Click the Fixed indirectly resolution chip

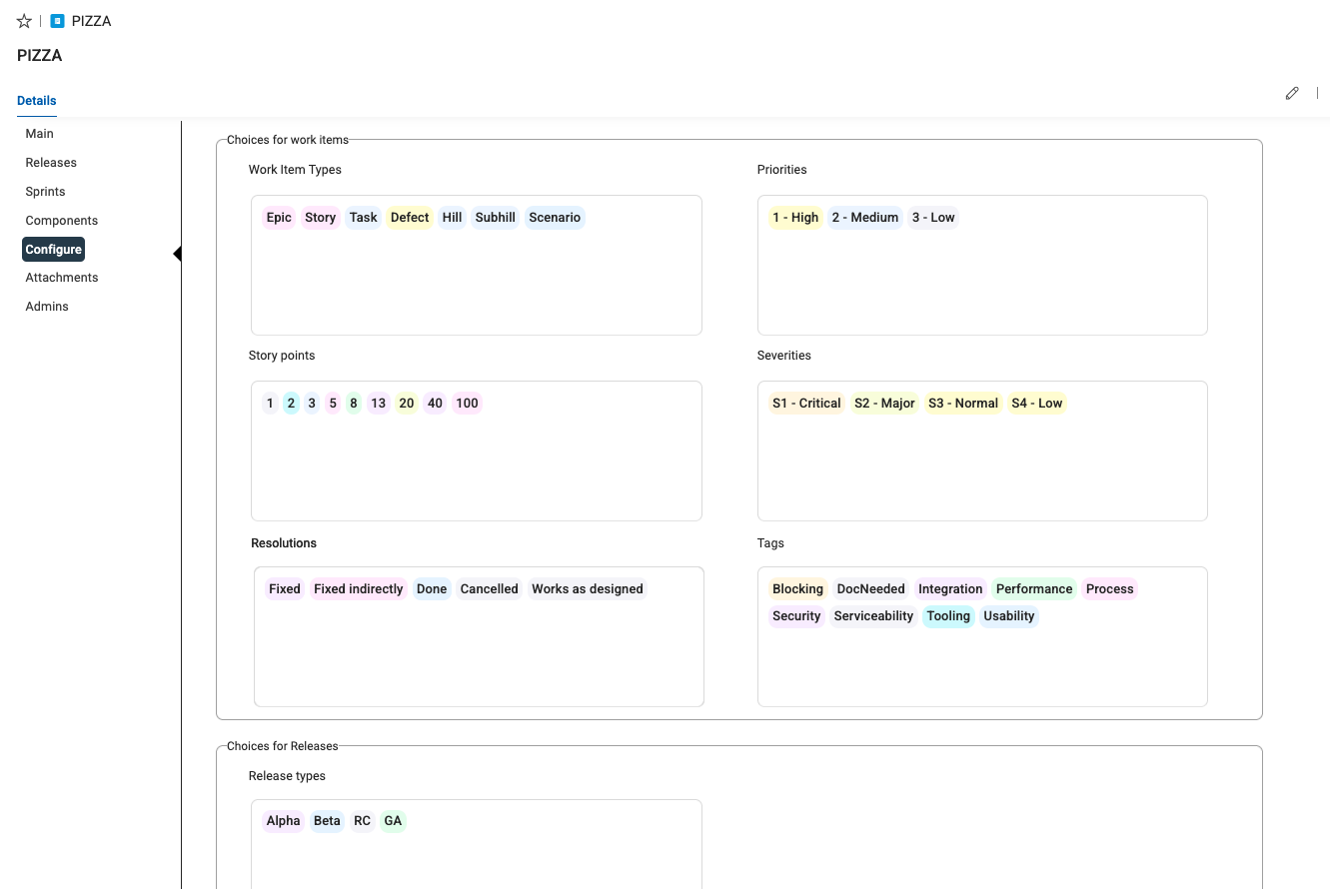(359, 589)
